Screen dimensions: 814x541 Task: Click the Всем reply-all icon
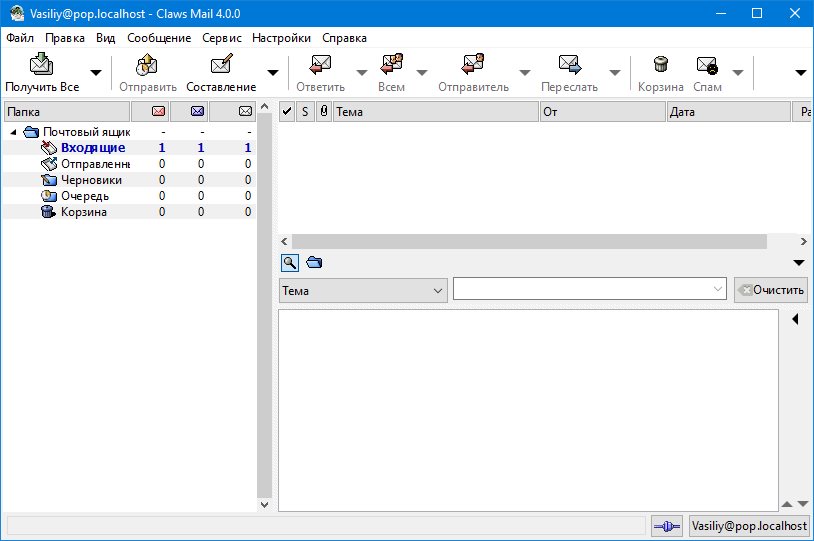pos(391,64)
